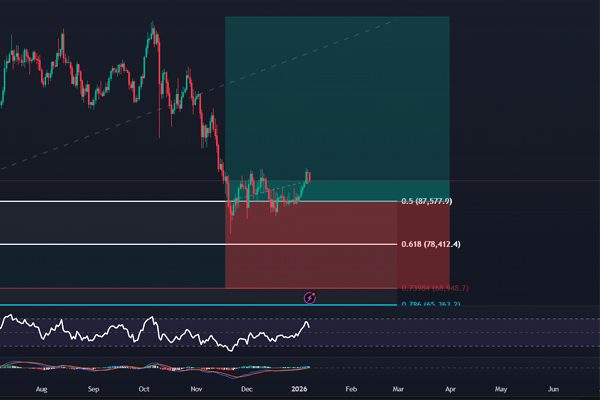Click the cyan 0.786 Fibonacci level label
The height and width of the screenshot is (400, 600).
click(x=430, y=304)
